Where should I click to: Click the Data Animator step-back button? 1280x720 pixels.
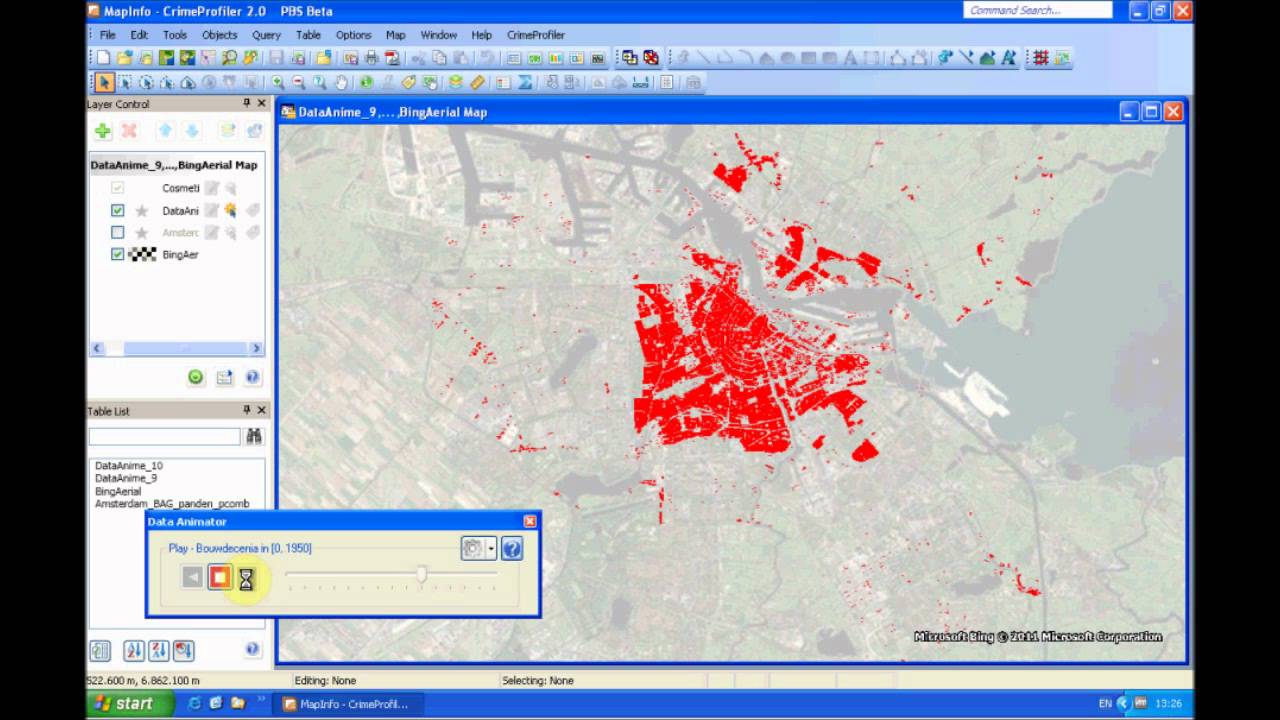(192, 577)
